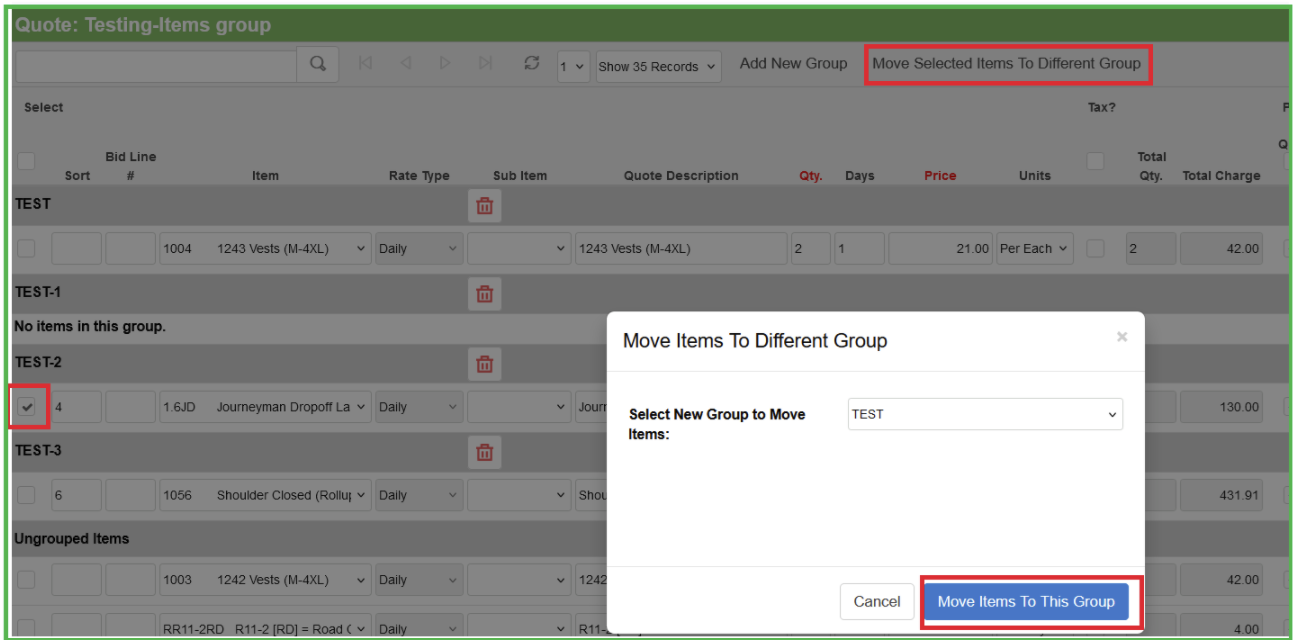1294x640 pixels.
Task: Click Sort field showing 6
Action: point(77,495)
